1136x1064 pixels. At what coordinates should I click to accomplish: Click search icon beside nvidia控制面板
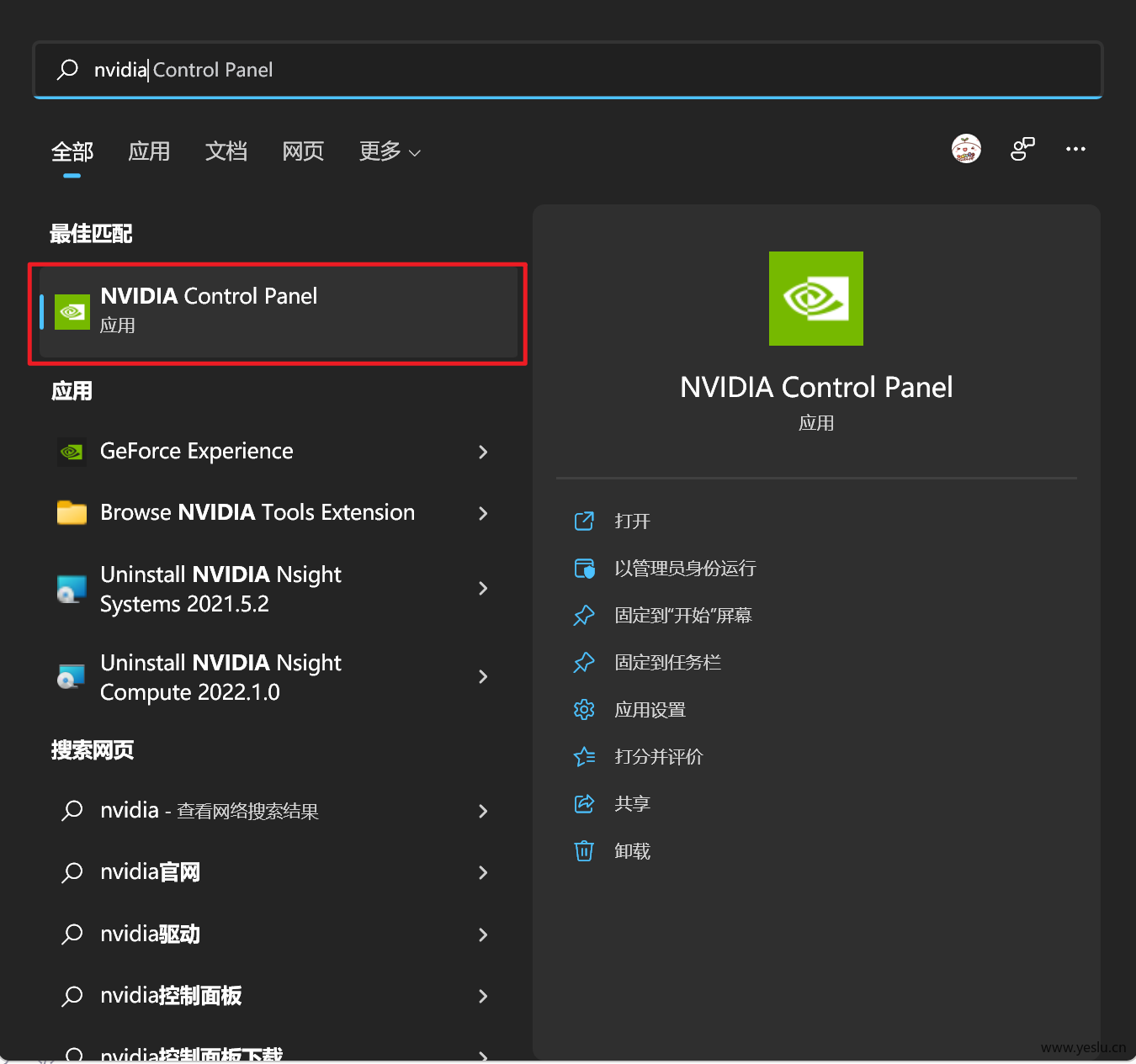(x=72, y=996)
